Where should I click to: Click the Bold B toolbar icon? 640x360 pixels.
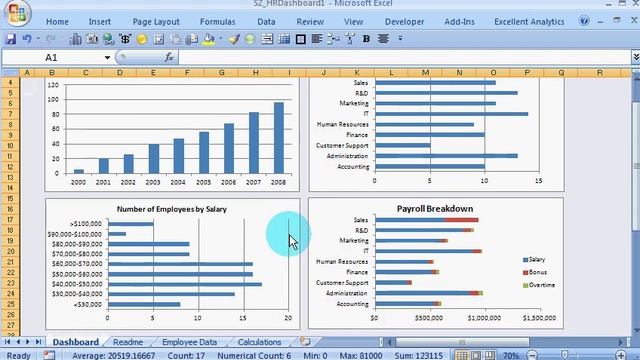tap(366, 39)
